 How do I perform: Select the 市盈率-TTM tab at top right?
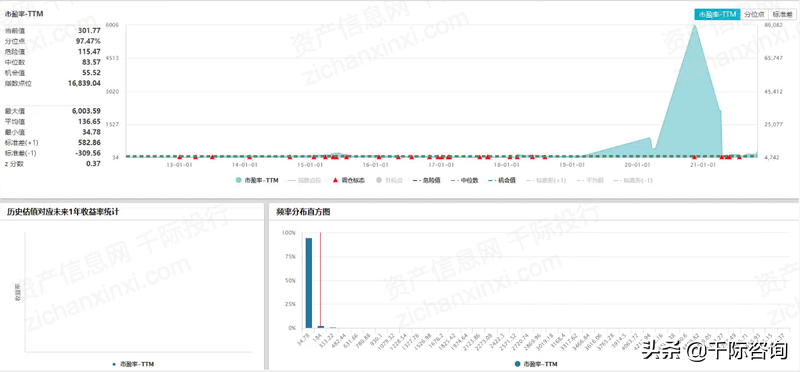(x=717, y=15)
